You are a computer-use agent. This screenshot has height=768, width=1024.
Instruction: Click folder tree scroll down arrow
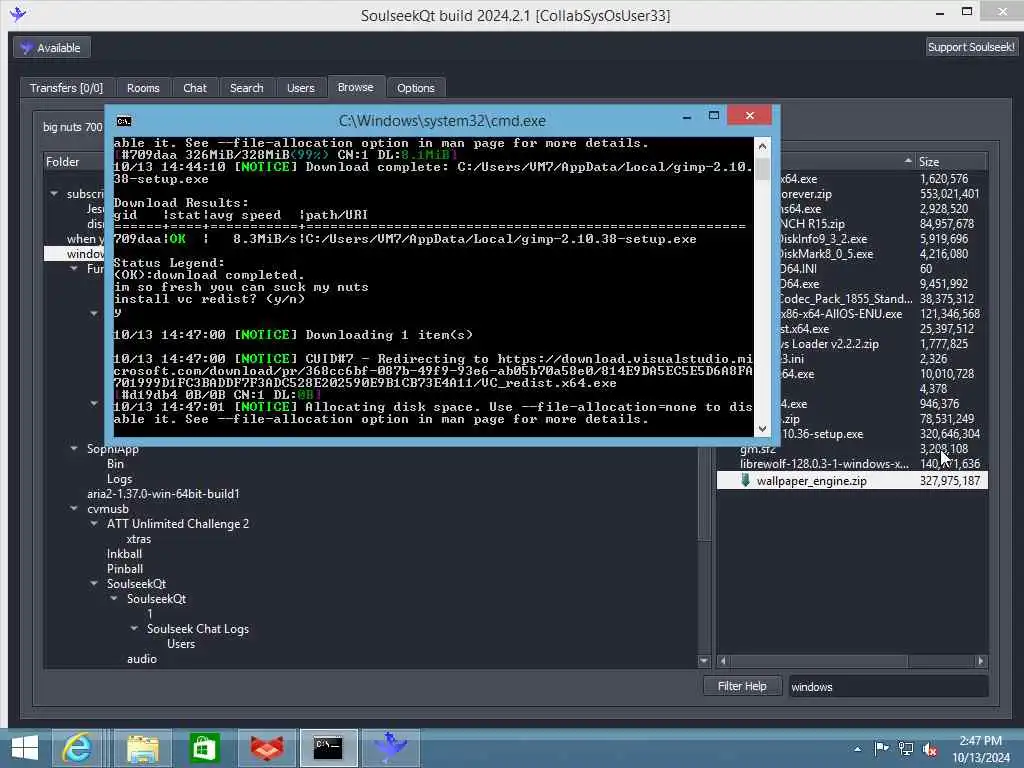click(x=703, y=661)
